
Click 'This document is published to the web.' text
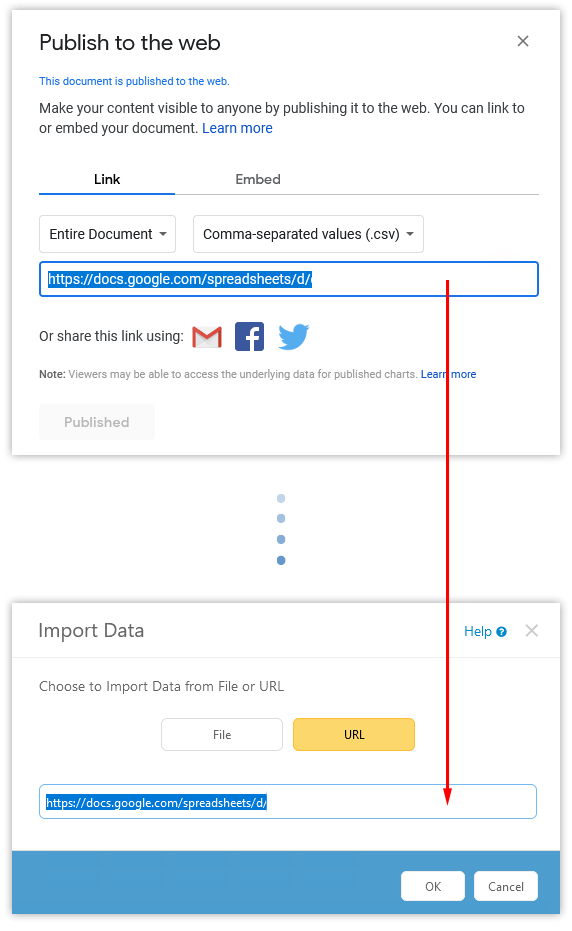point(134,81)
